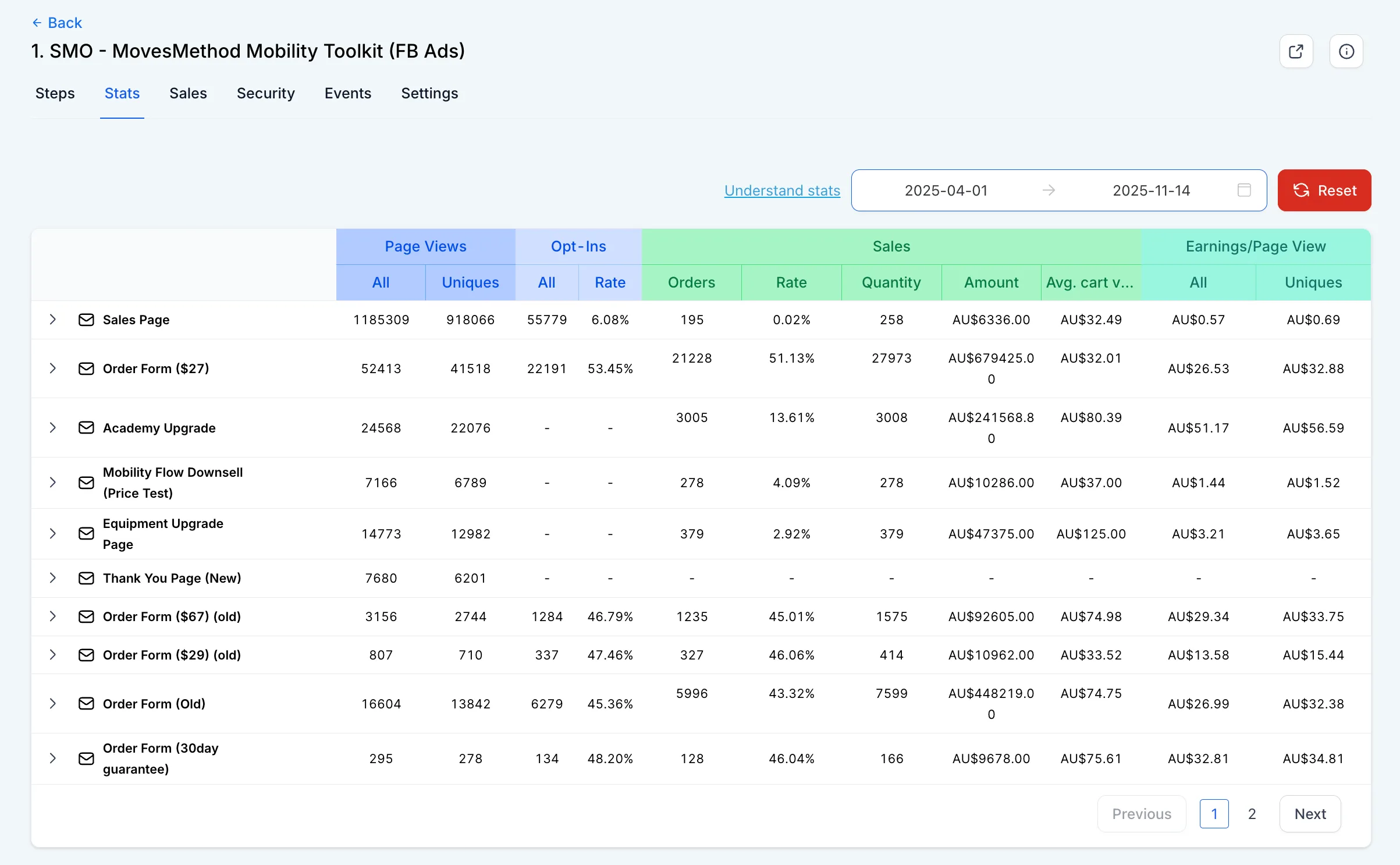Image resolution: width=1400 pixels, height=865 pixels.
Task: Click the envelope icon beside Academy Upgrade
Action: [x=86, y=428]
